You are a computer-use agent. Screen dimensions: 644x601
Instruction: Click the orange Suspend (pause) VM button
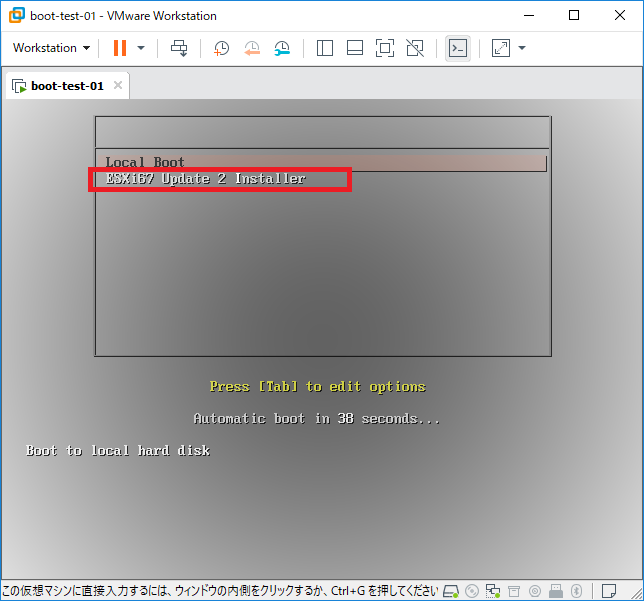pos(120,48)
